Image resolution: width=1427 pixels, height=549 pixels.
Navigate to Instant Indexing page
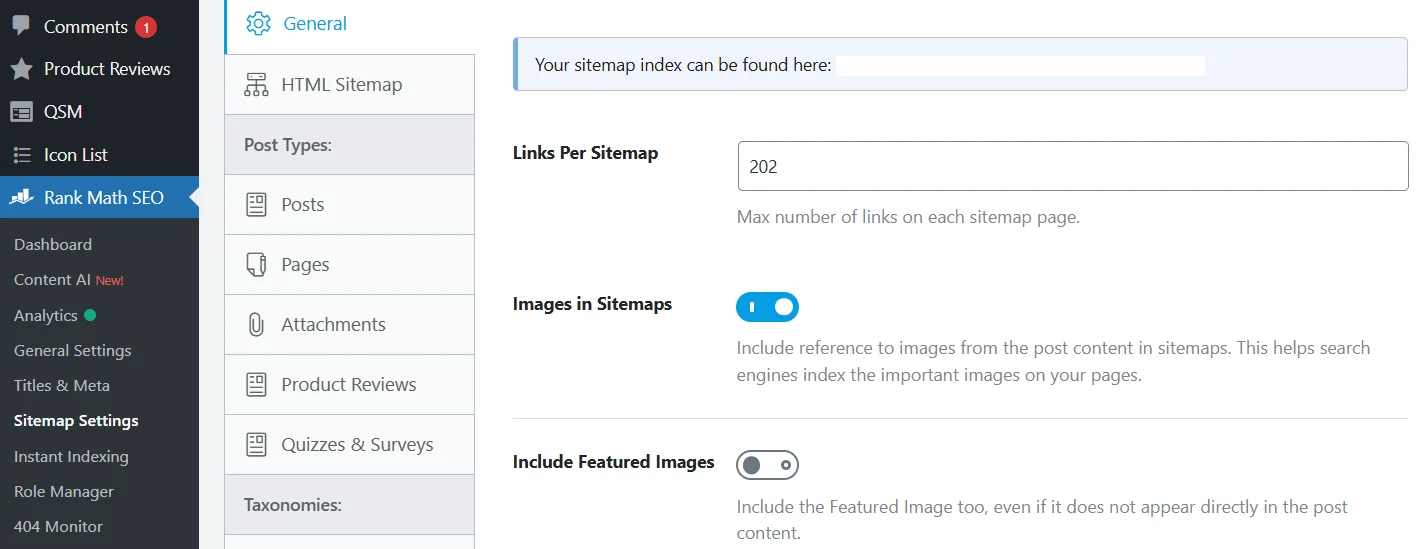coord(71,457)
